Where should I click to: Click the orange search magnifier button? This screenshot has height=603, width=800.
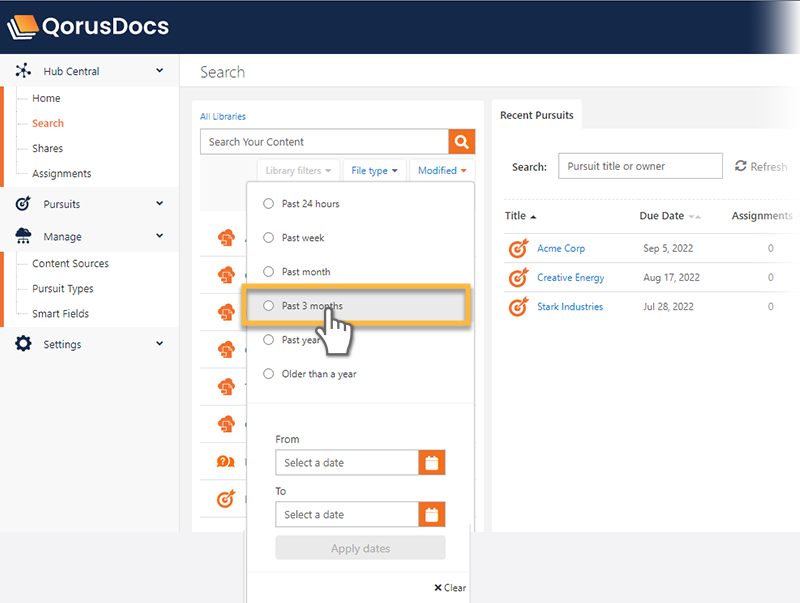click(x=462, y=142)
